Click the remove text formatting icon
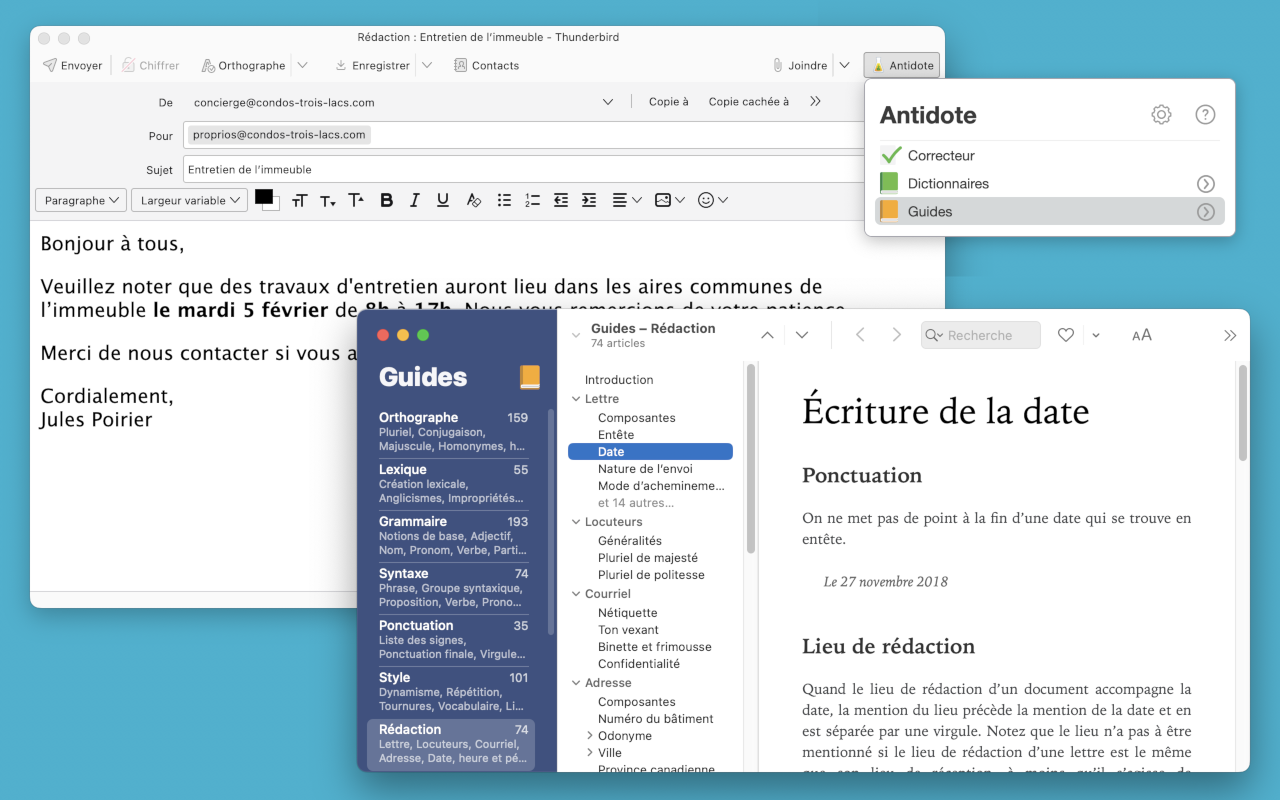The height and width of the screenshot is (800, 1280). pos(474,201)
